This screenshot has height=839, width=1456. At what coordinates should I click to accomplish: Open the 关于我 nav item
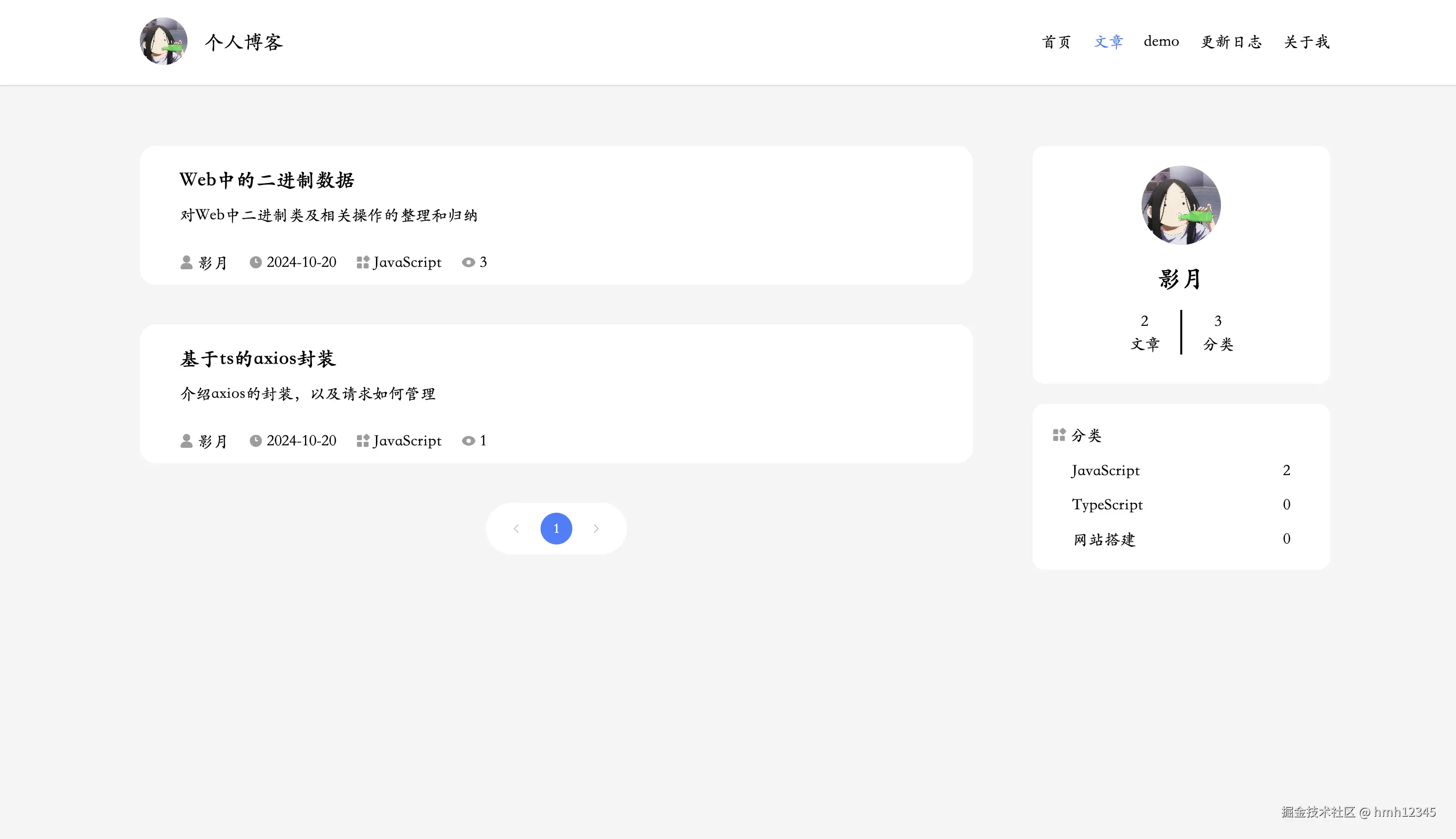[x=1306, y=42]
